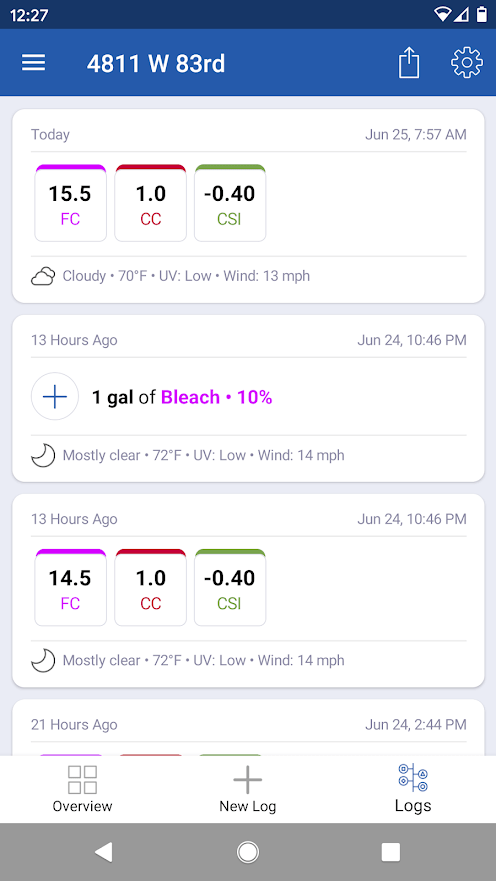
Task: Open the Overview tab label
Action: (x=83, y=806)
